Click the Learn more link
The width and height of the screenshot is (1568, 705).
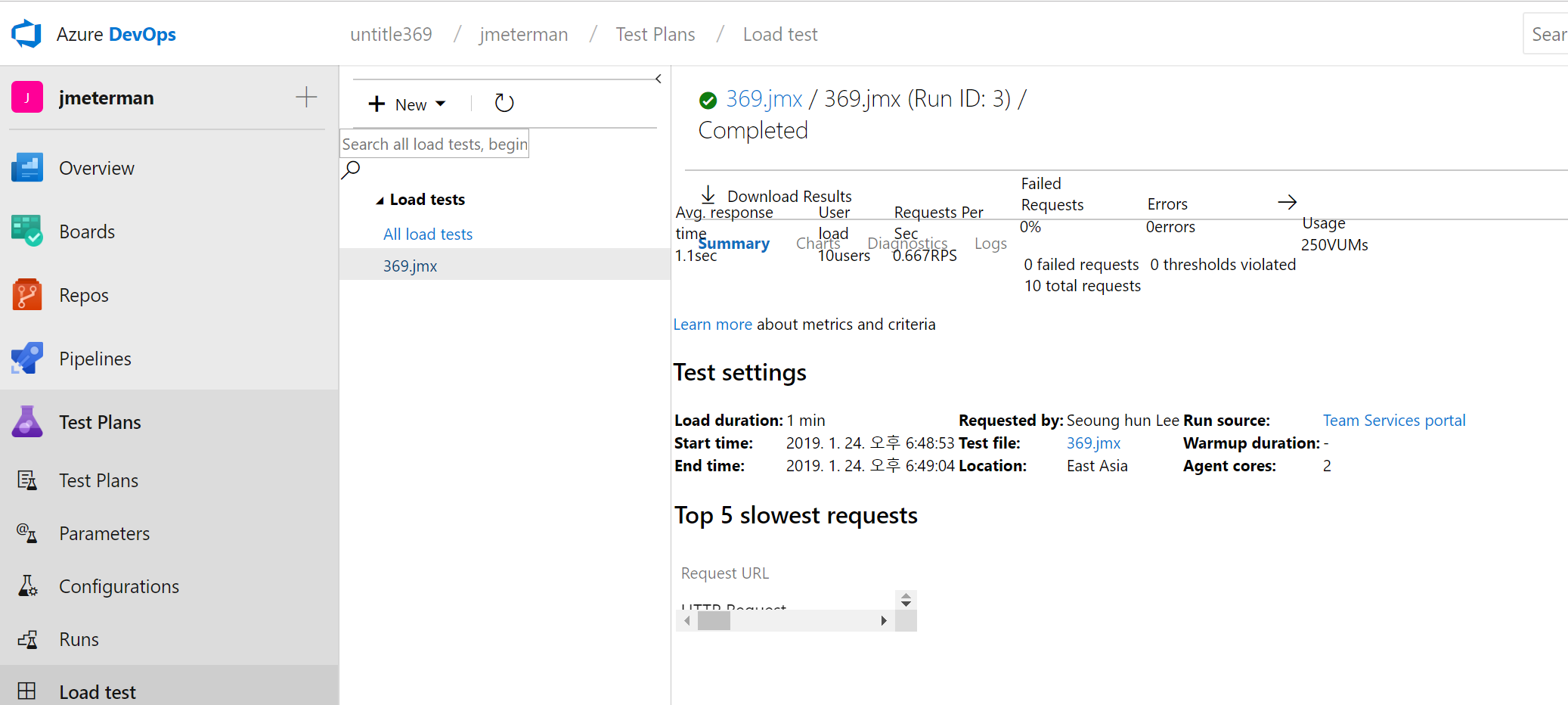coord(713,325)
